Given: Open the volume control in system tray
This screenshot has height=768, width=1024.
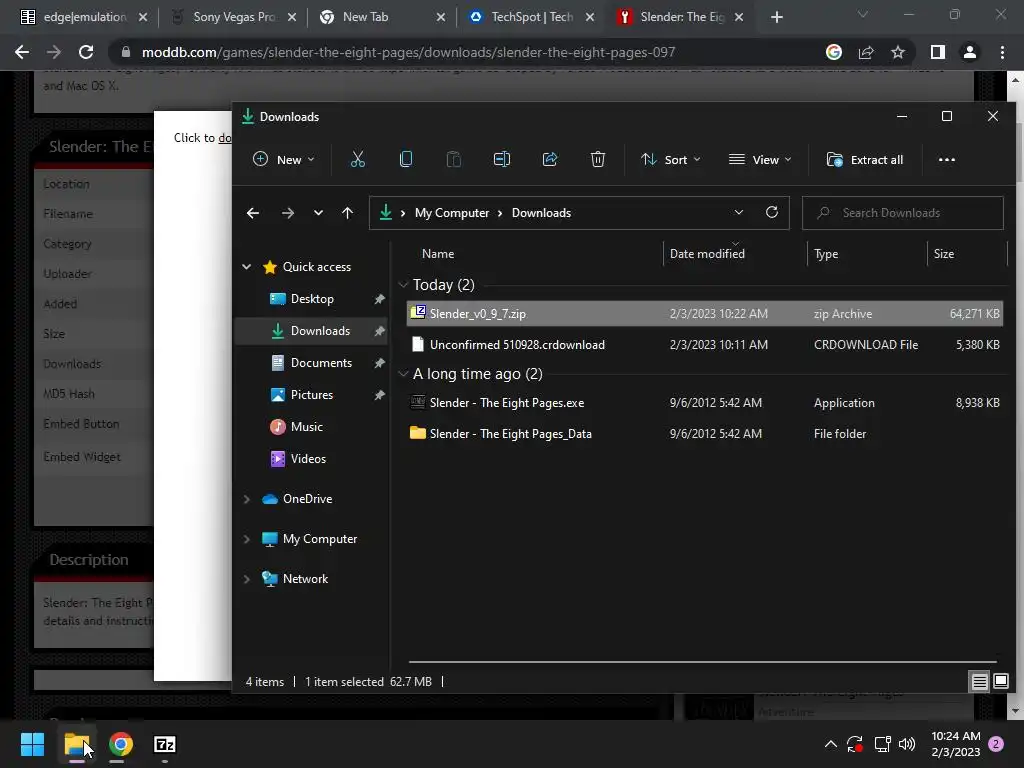Looking at the screenshot, I should [x=907, y=744].
